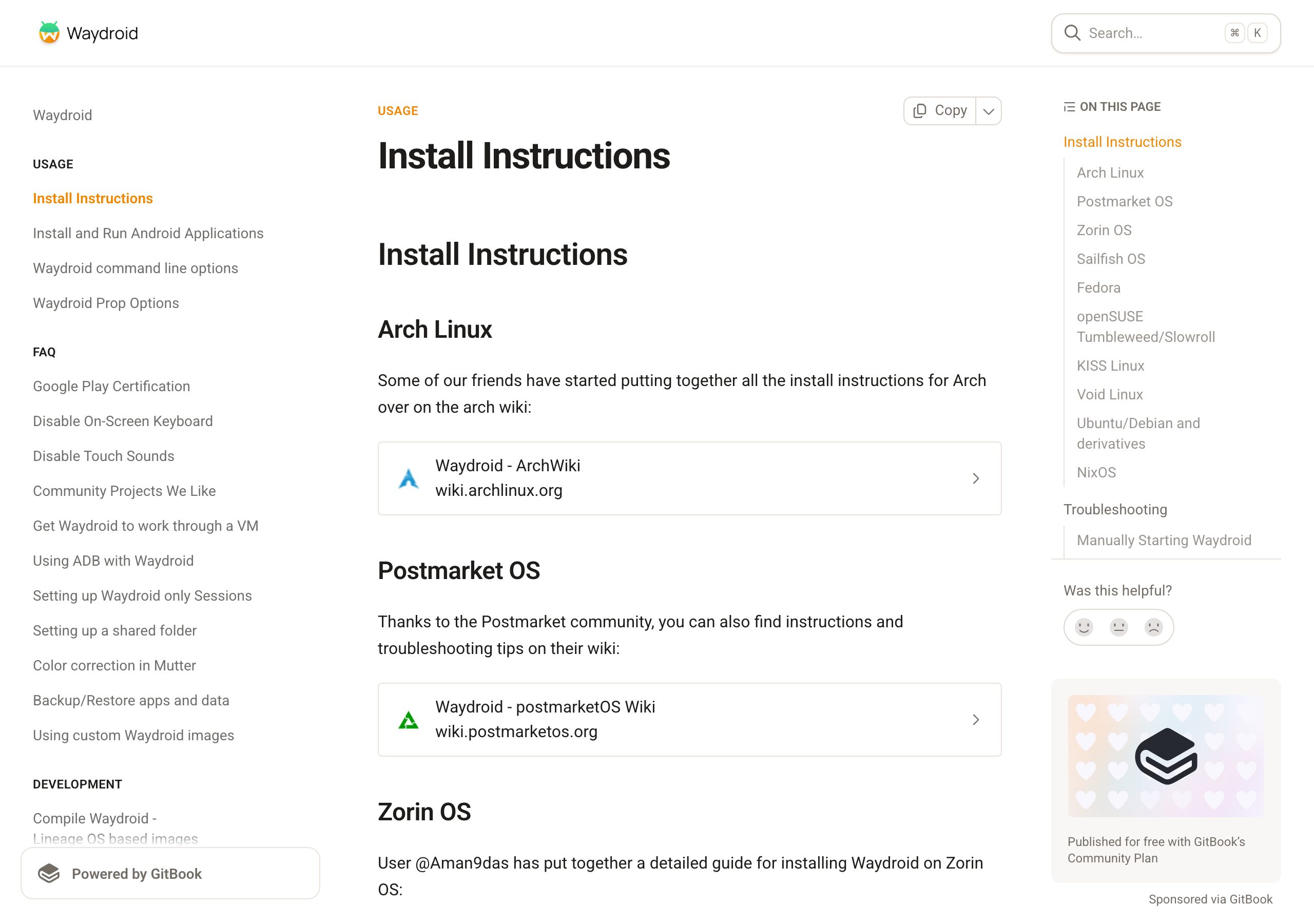Open Using custom Waydroid images page
The width and height of the screenshot is (1314, 924).
133,736
